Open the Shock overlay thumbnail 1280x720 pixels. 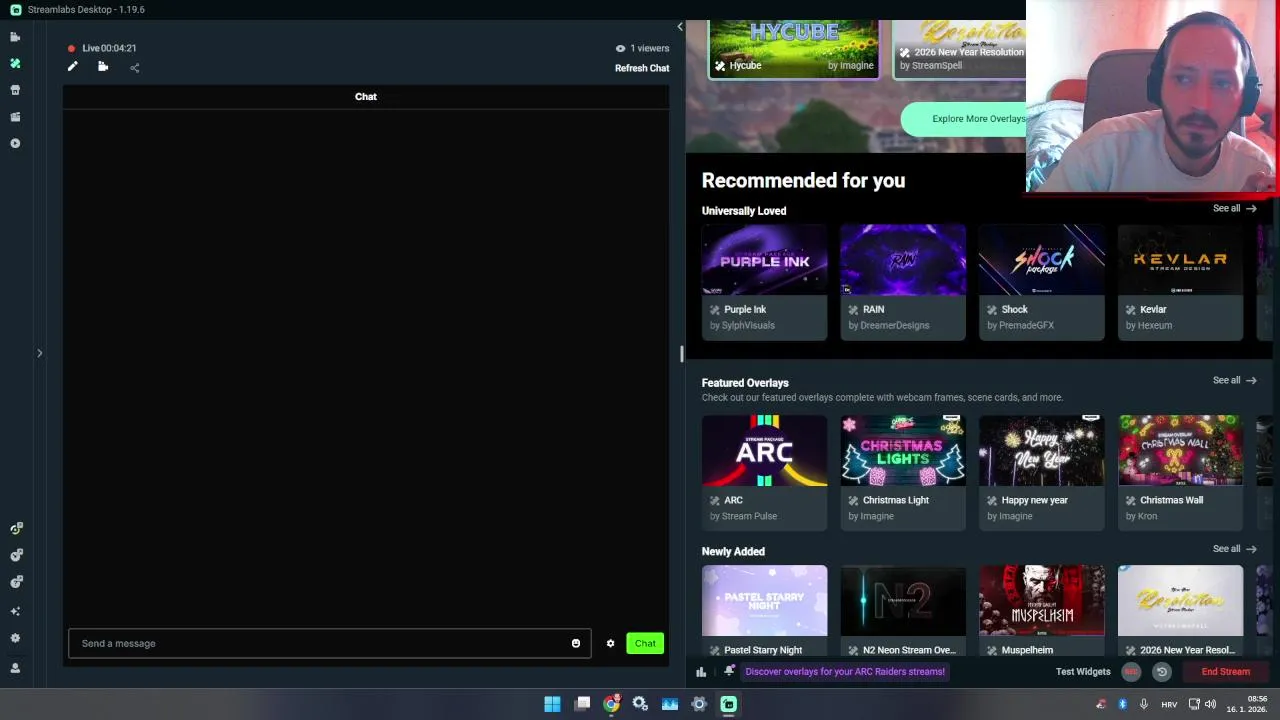click(1042, 260)
